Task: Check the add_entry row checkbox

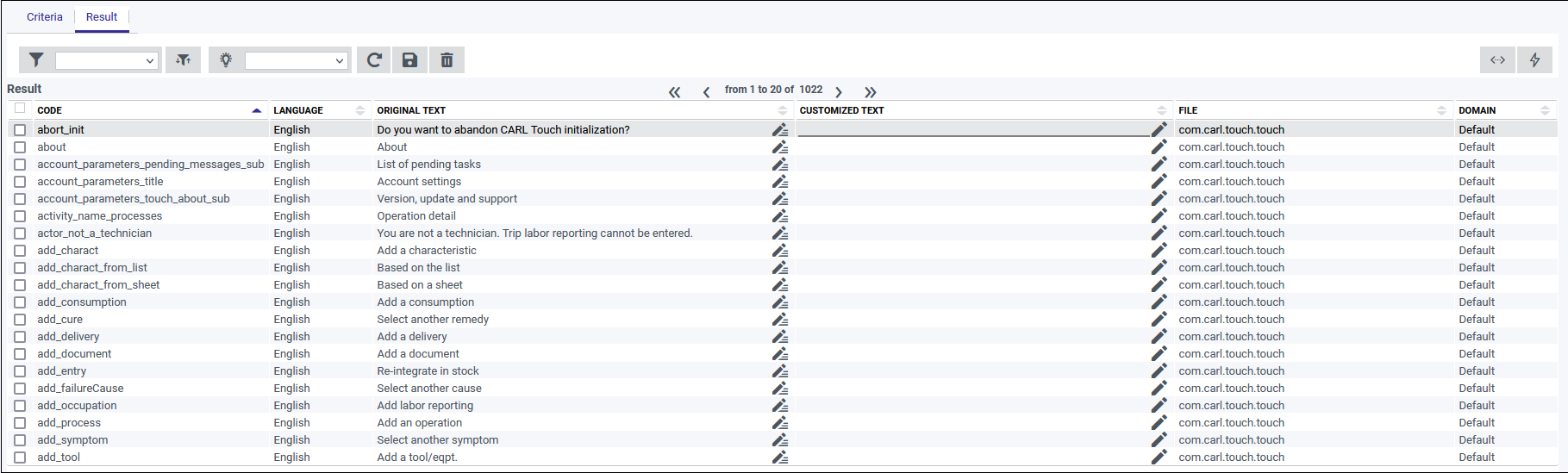Action: [x=20, y=371]
